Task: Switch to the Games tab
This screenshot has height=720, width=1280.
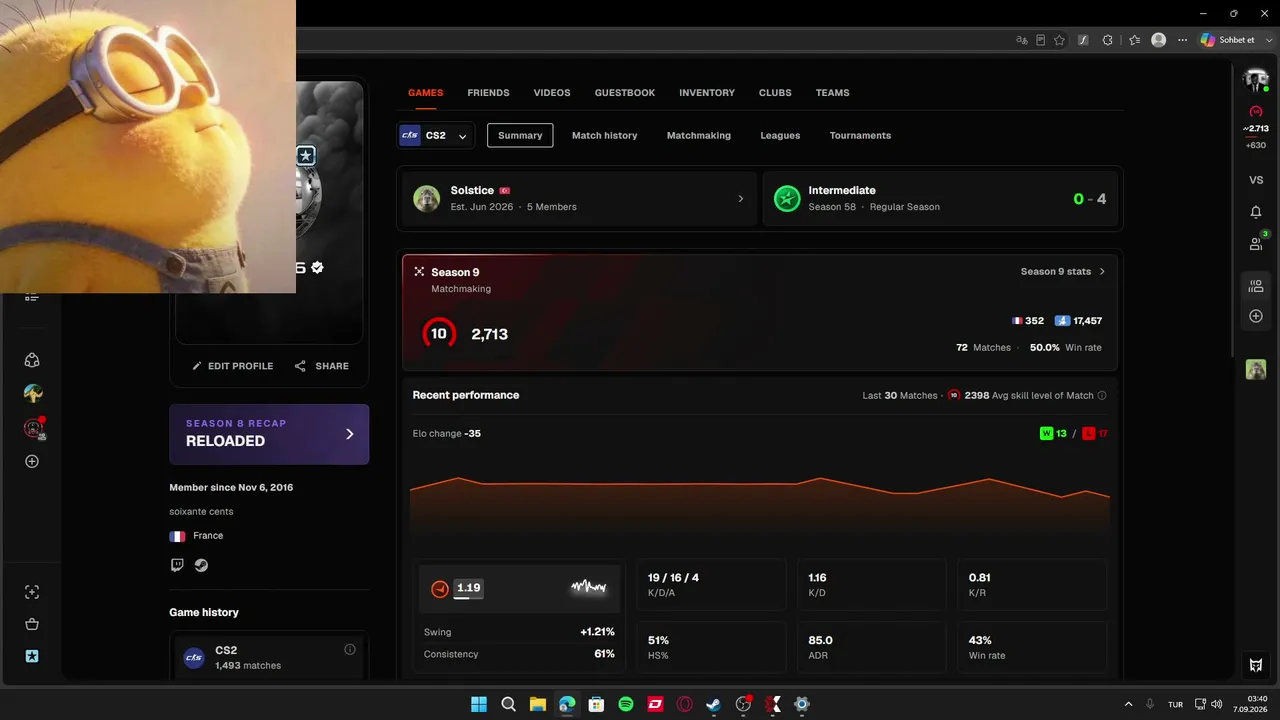Action: 425,93
